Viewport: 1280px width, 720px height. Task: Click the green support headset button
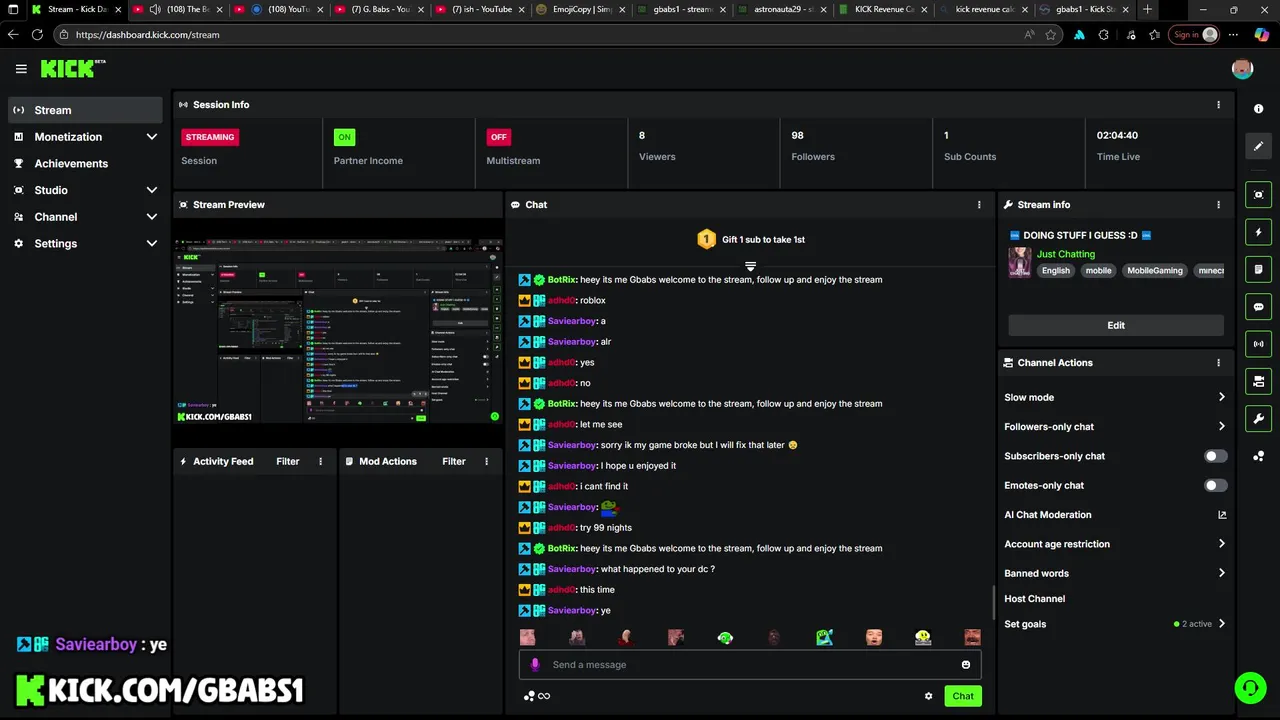click(1250, 688)
